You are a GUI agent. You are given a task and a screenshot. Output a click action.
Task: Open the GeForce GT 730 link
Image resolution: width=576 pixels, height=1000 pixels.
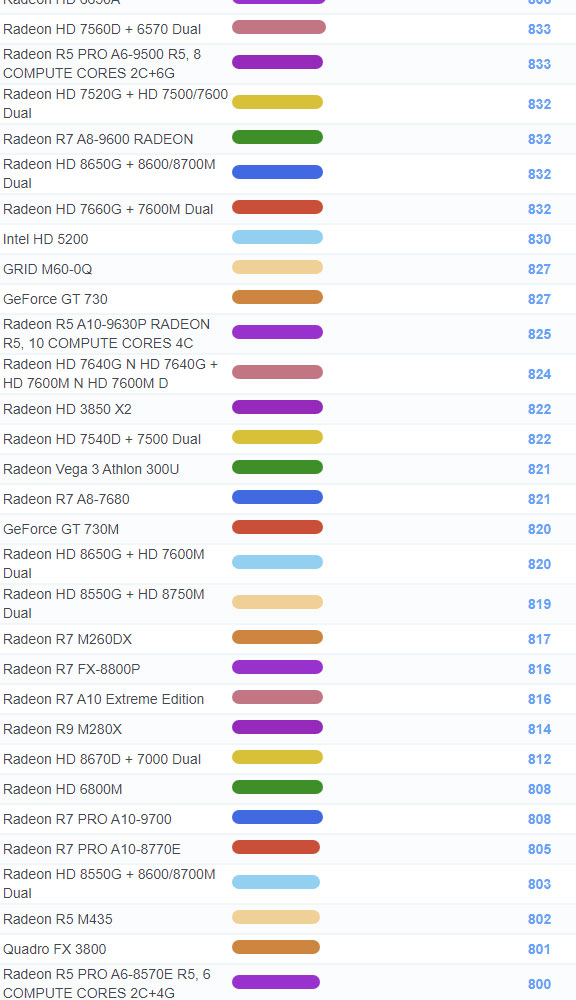tap(55, 299)
